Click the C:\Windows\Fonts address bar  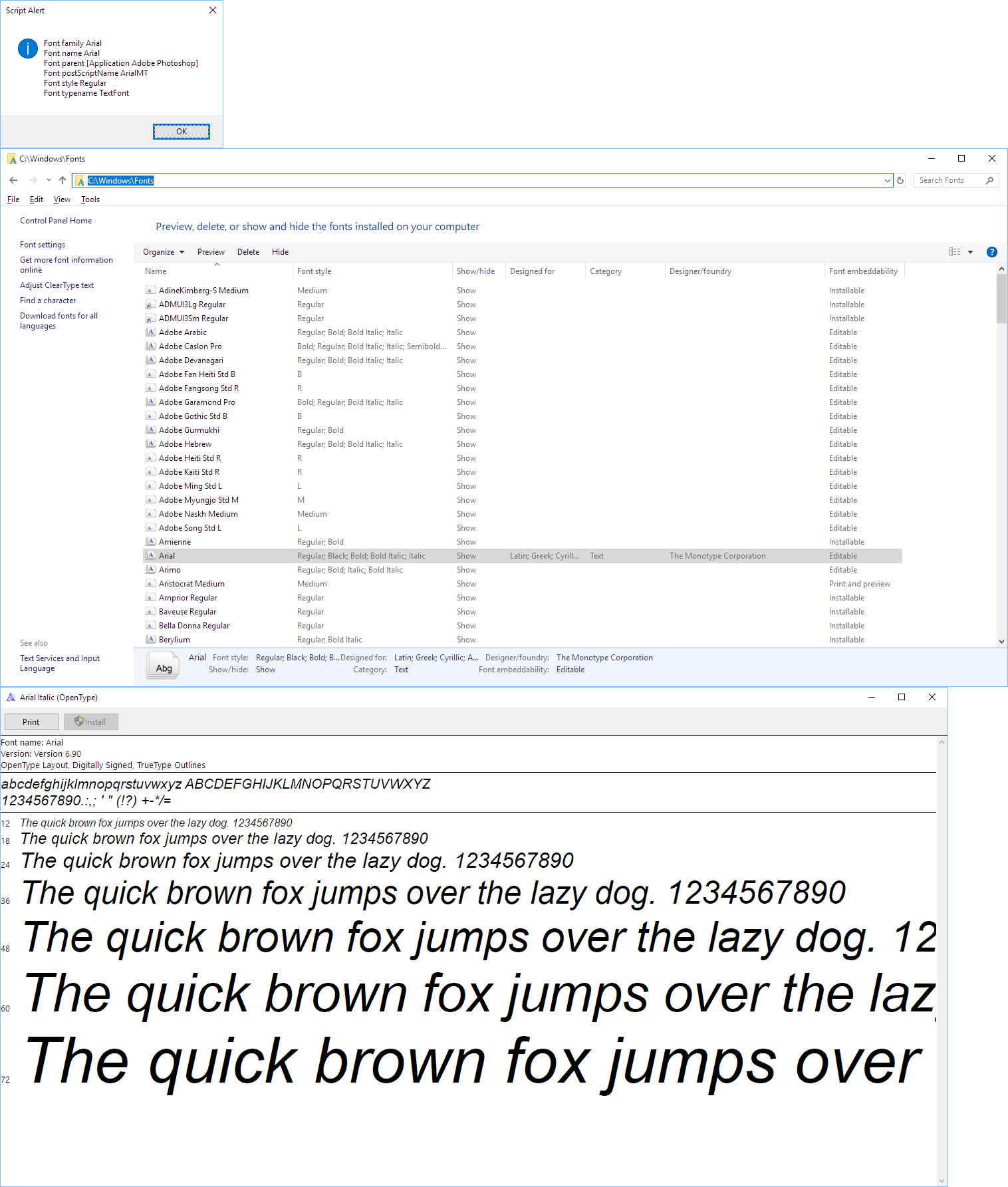[x=482, y=180]
